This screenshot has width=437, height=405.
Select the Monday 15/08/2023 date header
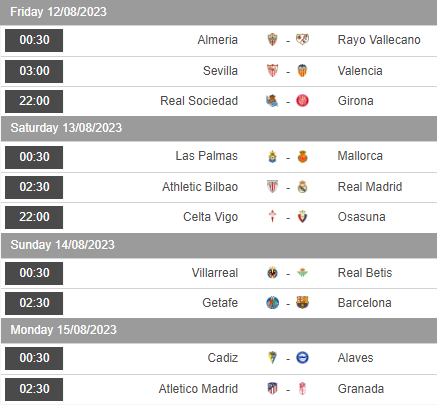(219, 330)
